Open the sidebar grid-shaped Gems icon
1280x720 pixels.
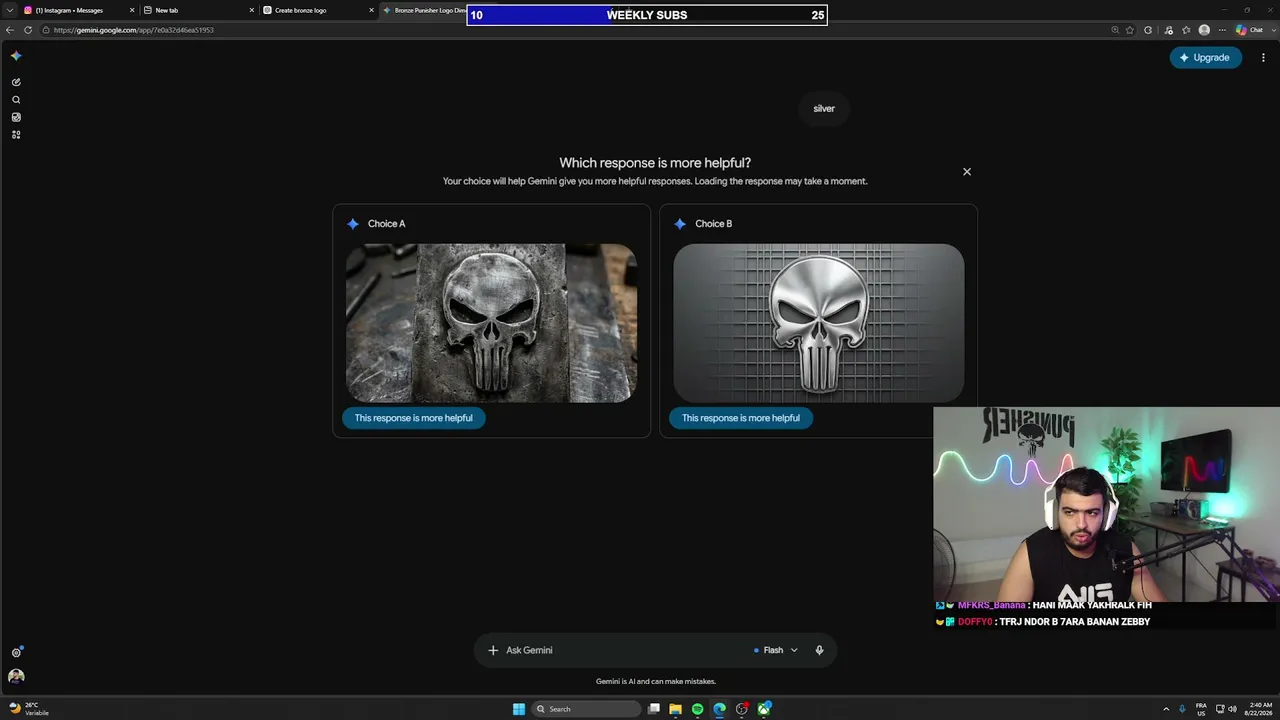click(x=16, y=134)
